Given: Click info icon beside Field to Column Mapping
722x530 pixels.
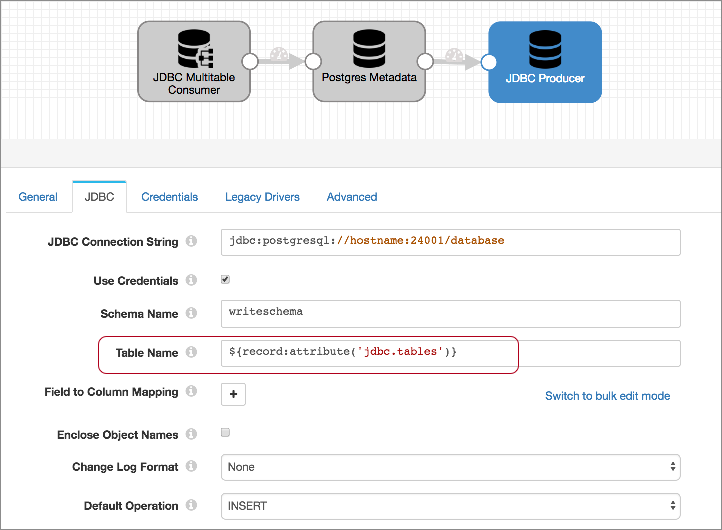Looking at the screenshot, I should (x=191, y=393).
